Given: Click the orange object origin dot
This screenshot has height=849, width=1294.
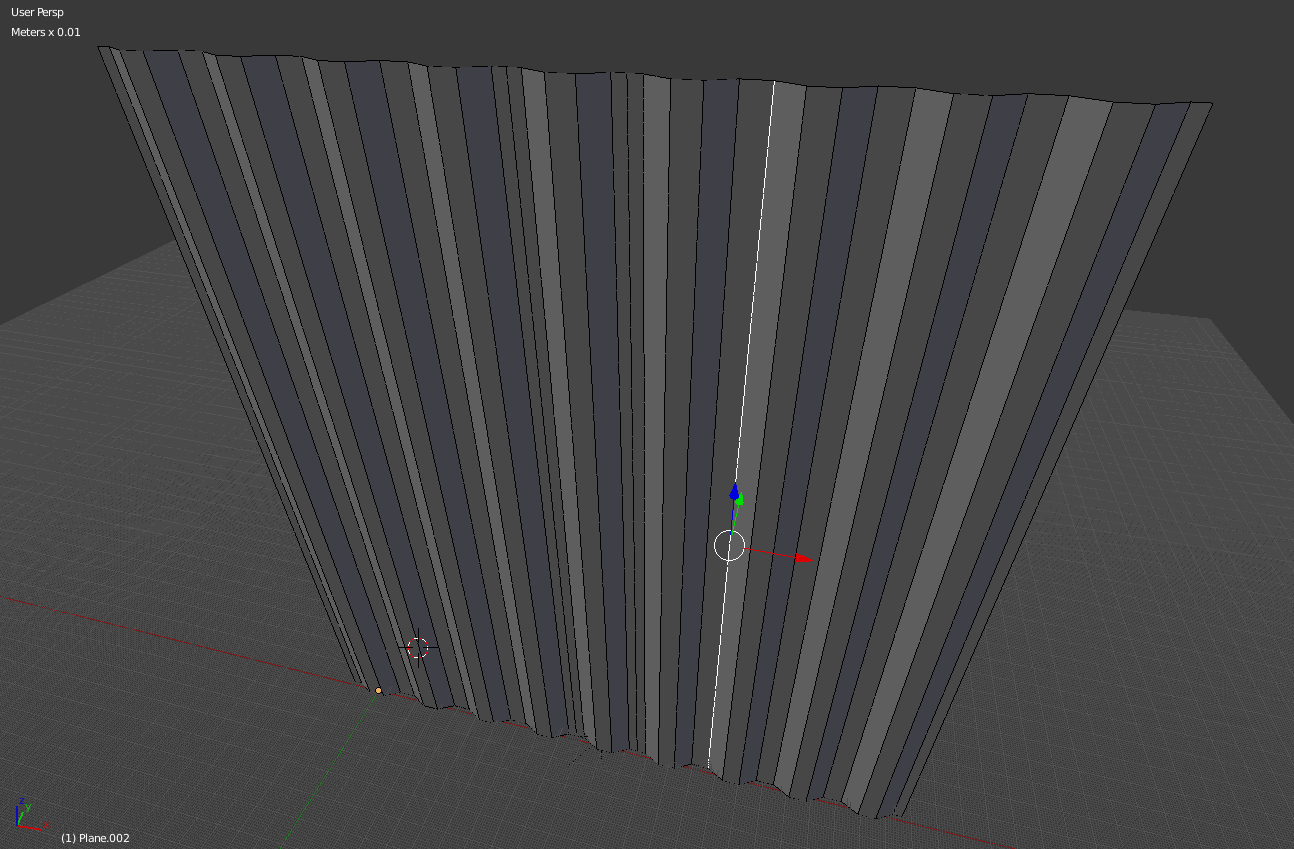Looking at the screenshot, I should coord(378,691).
